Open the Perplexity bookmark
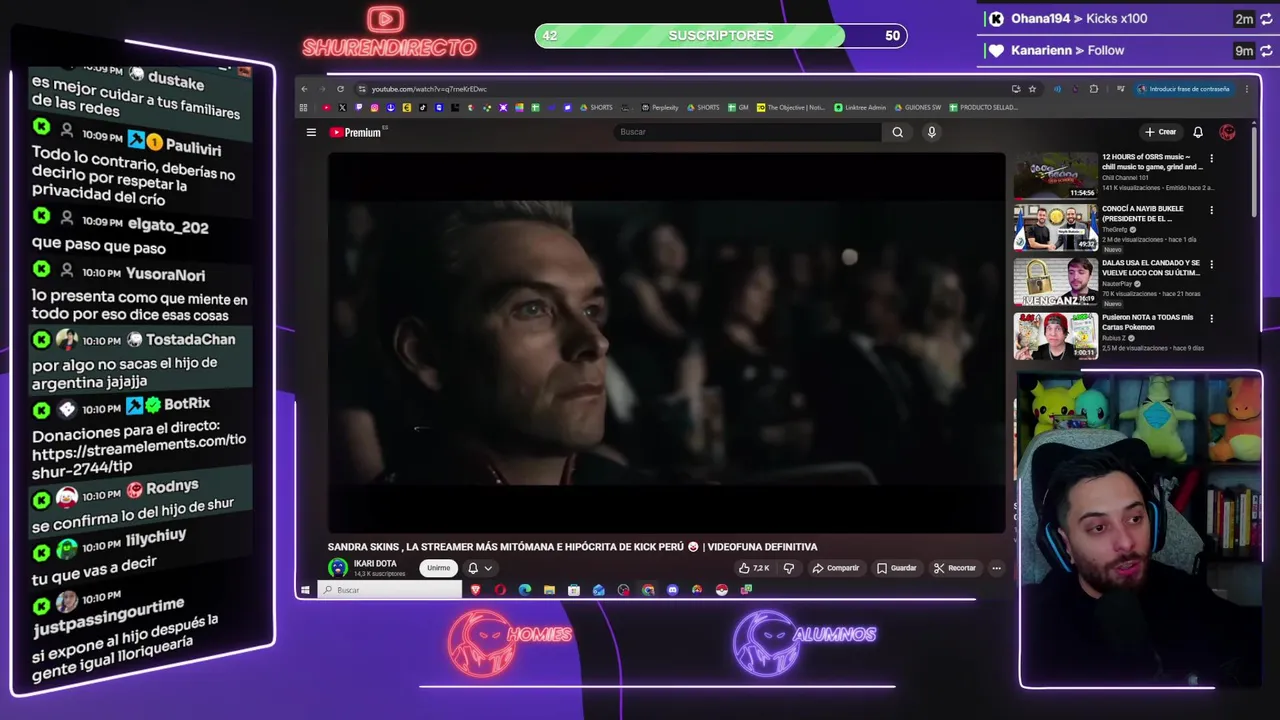 [660, 107]
